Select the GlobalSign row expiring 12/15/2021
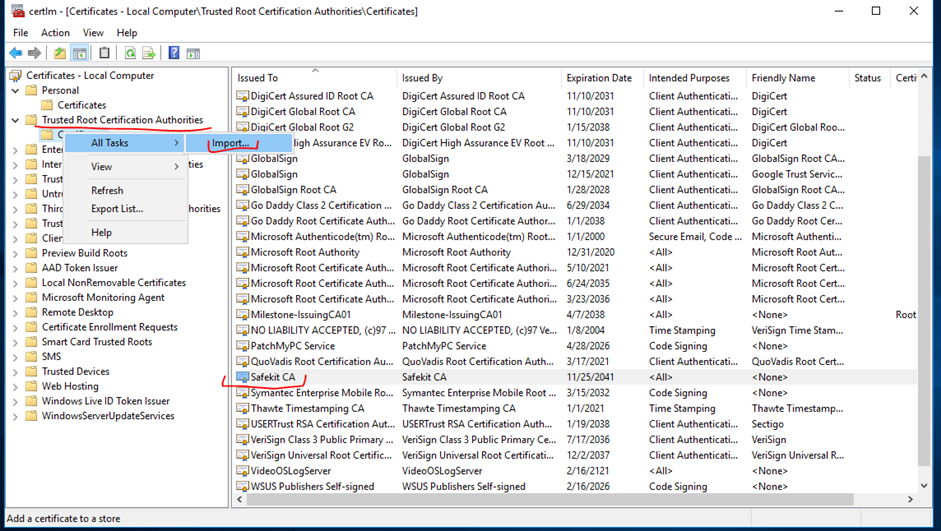 pyautogui.click(x=576, y=174)
